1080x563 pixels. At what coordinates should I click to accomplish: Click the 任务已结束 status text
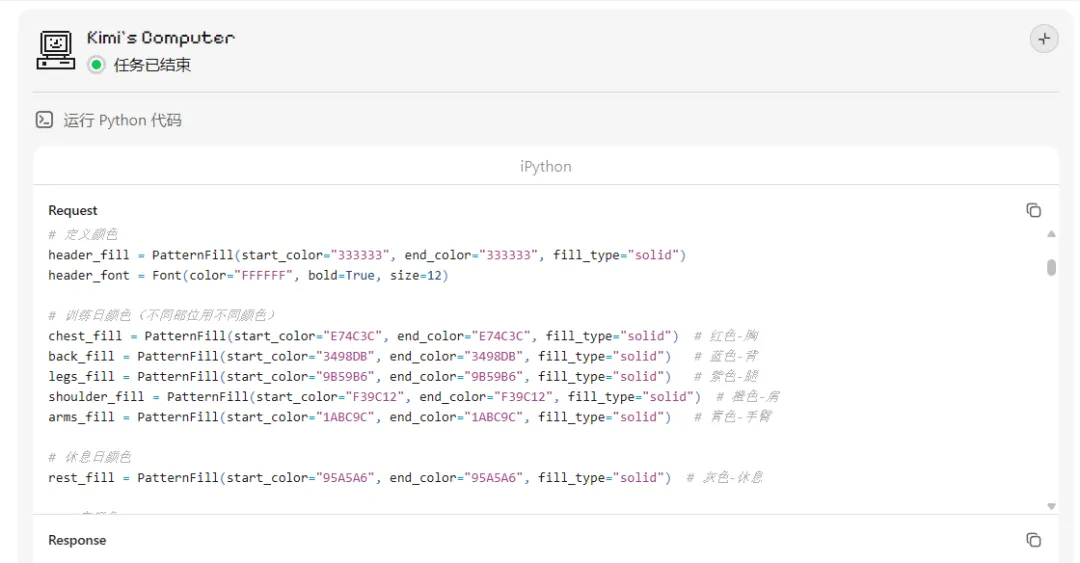coord(152,65)
